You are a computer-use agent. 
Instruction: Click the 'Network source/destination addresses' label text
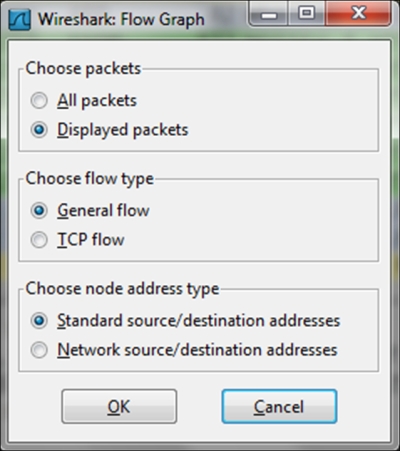[197, 350]
